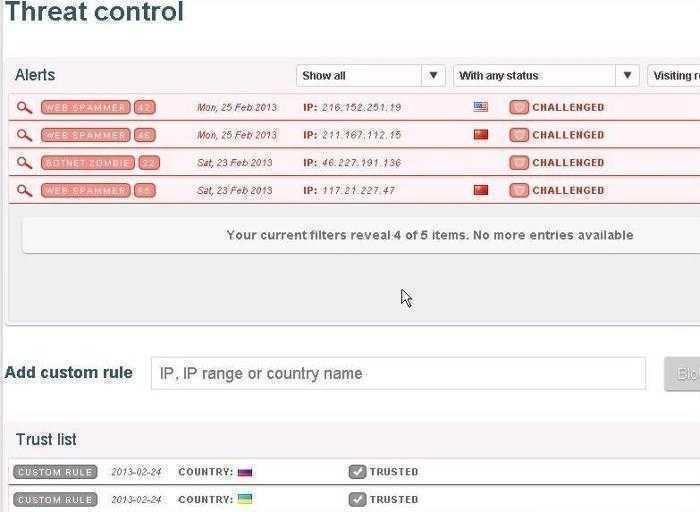Click the Add custom rule label
The width and height of the screenshot is (700, 512).
69,373
